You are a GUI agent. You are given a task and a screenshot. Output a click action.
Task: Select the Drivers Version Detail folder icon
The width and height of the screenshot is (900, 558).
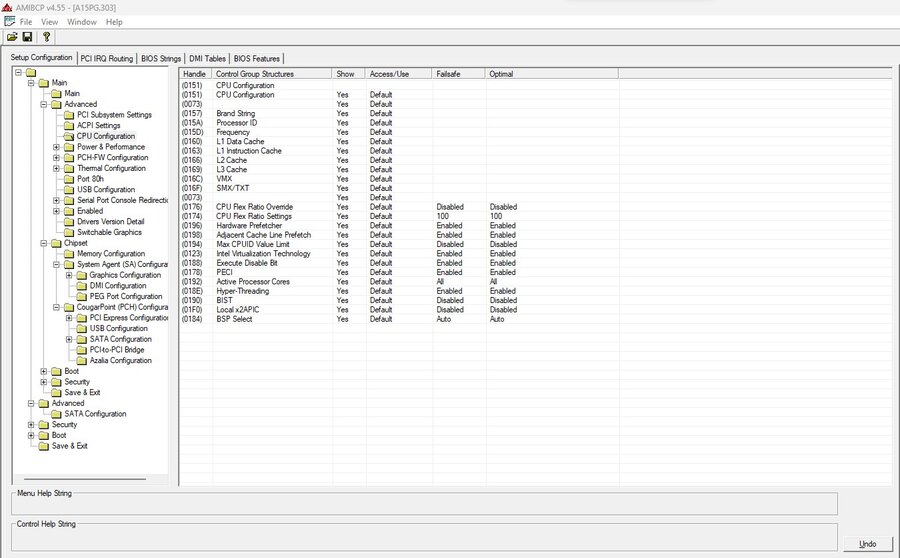(x=69, y=222)
